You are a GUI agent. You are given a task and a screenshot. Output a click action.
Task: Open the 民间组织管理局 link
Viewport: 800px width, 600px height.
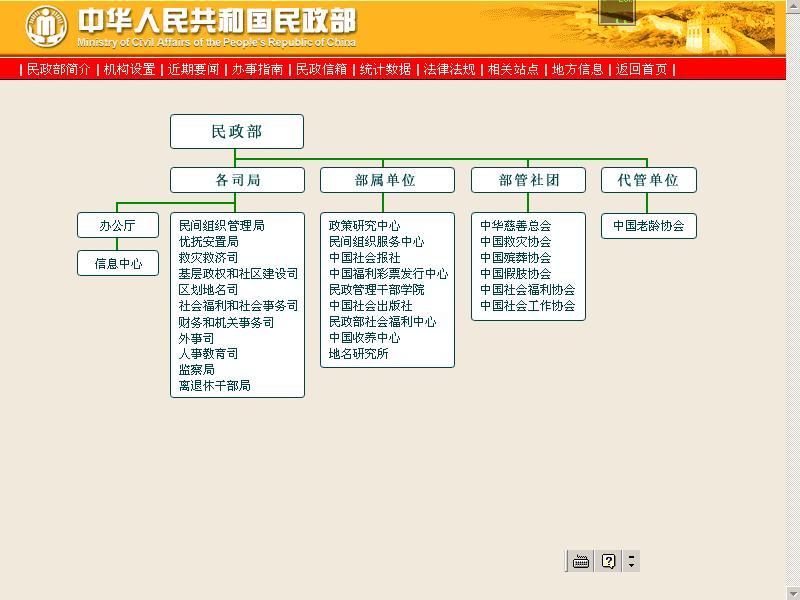[x=221, y=226]
